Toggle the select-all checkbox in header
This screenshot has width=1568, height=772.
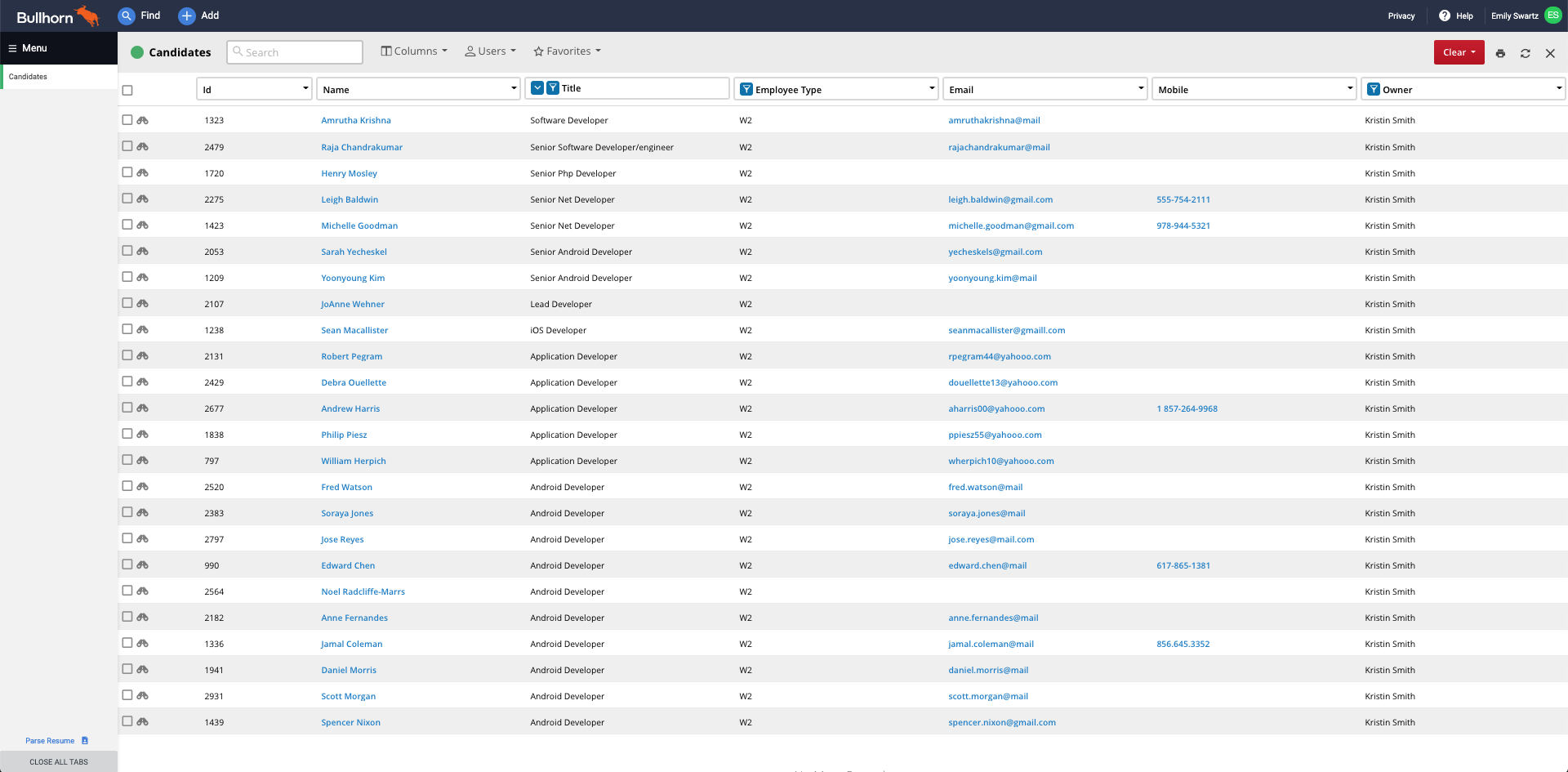tap(127, 90)
